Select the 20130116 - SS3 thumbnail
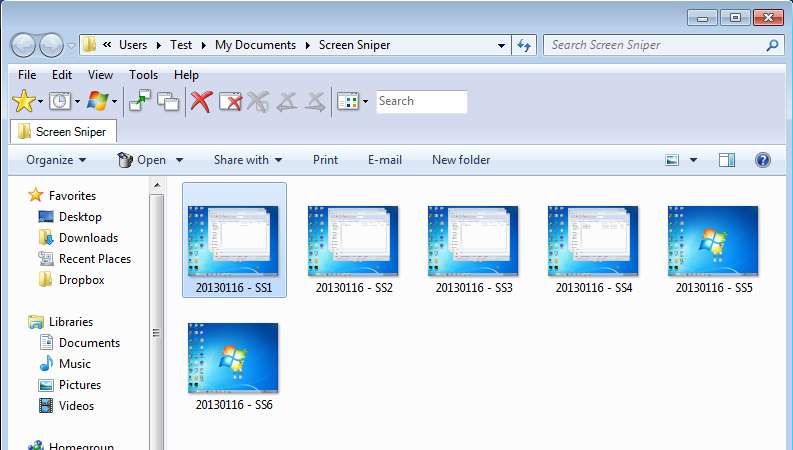Viewport: 793px width, 450px height. coord(474,250)
